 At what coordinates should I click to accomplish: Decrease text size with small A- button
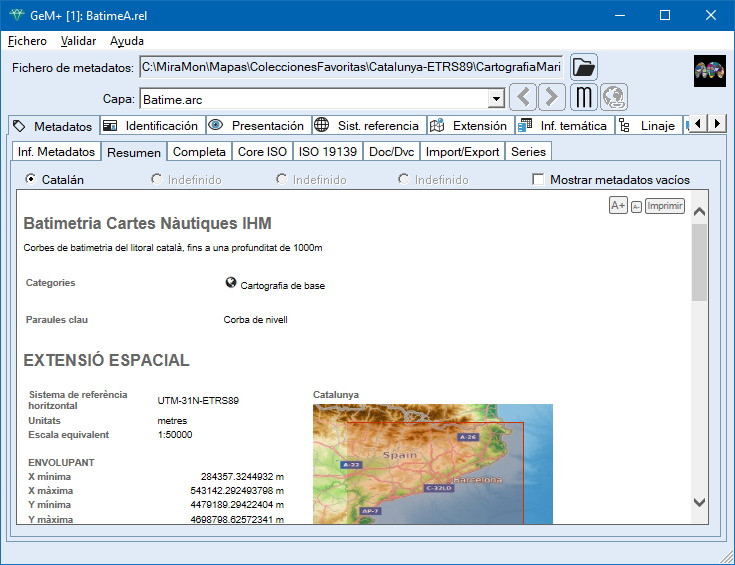pyautogui.click(x=636, y=206)
